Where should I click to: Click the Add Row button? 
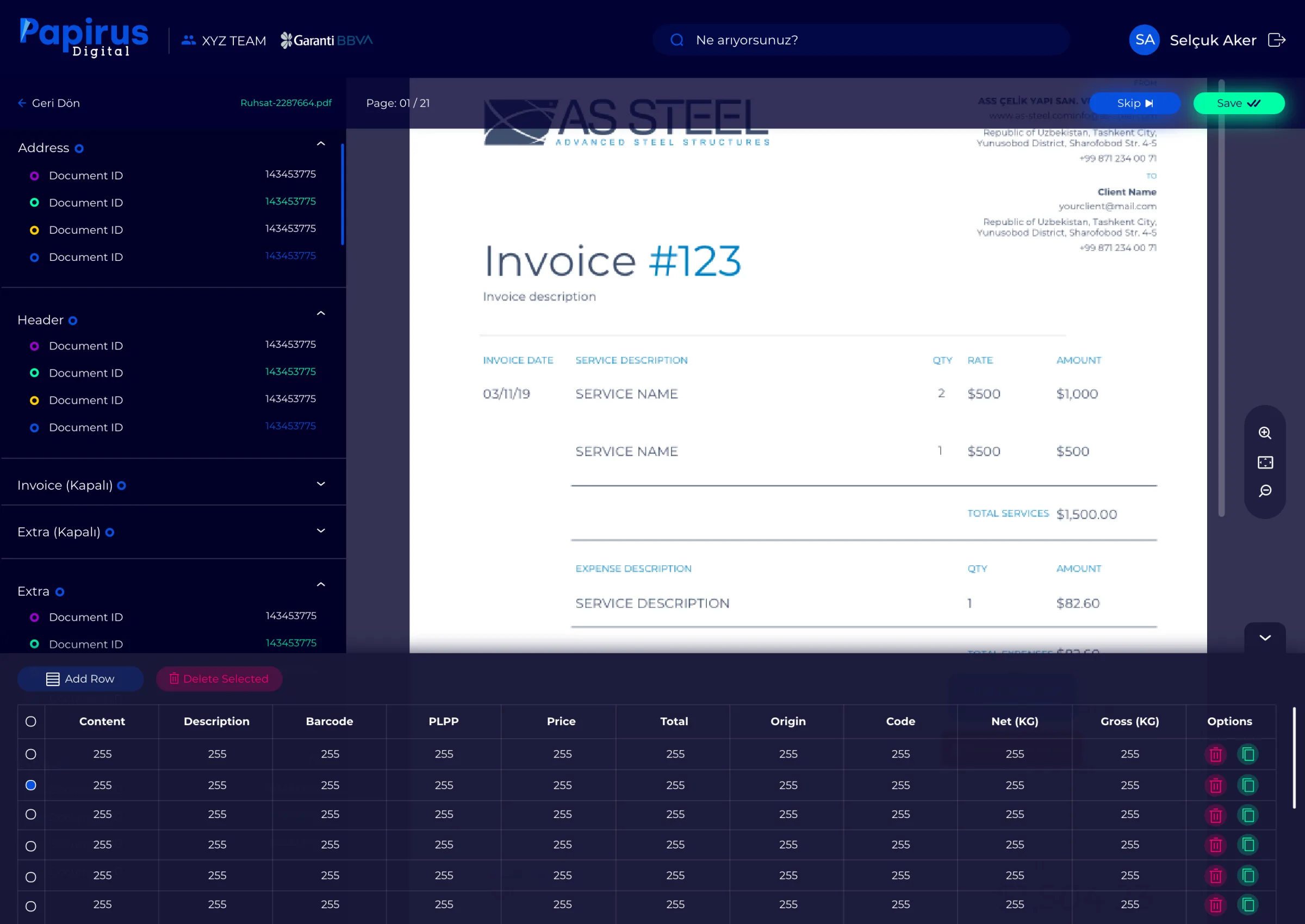(80, 679)
